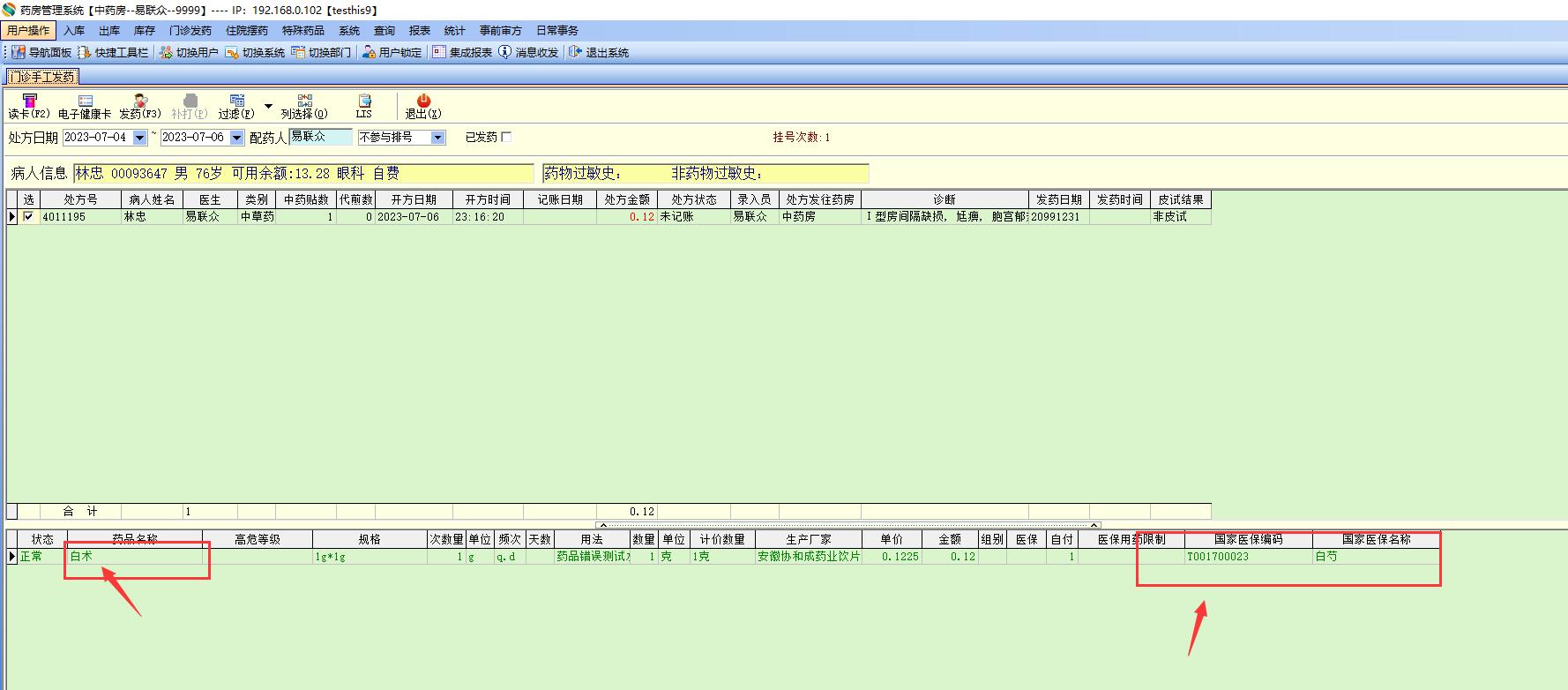Click 切换系统 to switch system
This screenshot has width=1568, height=690.
(x=256, y=53)
